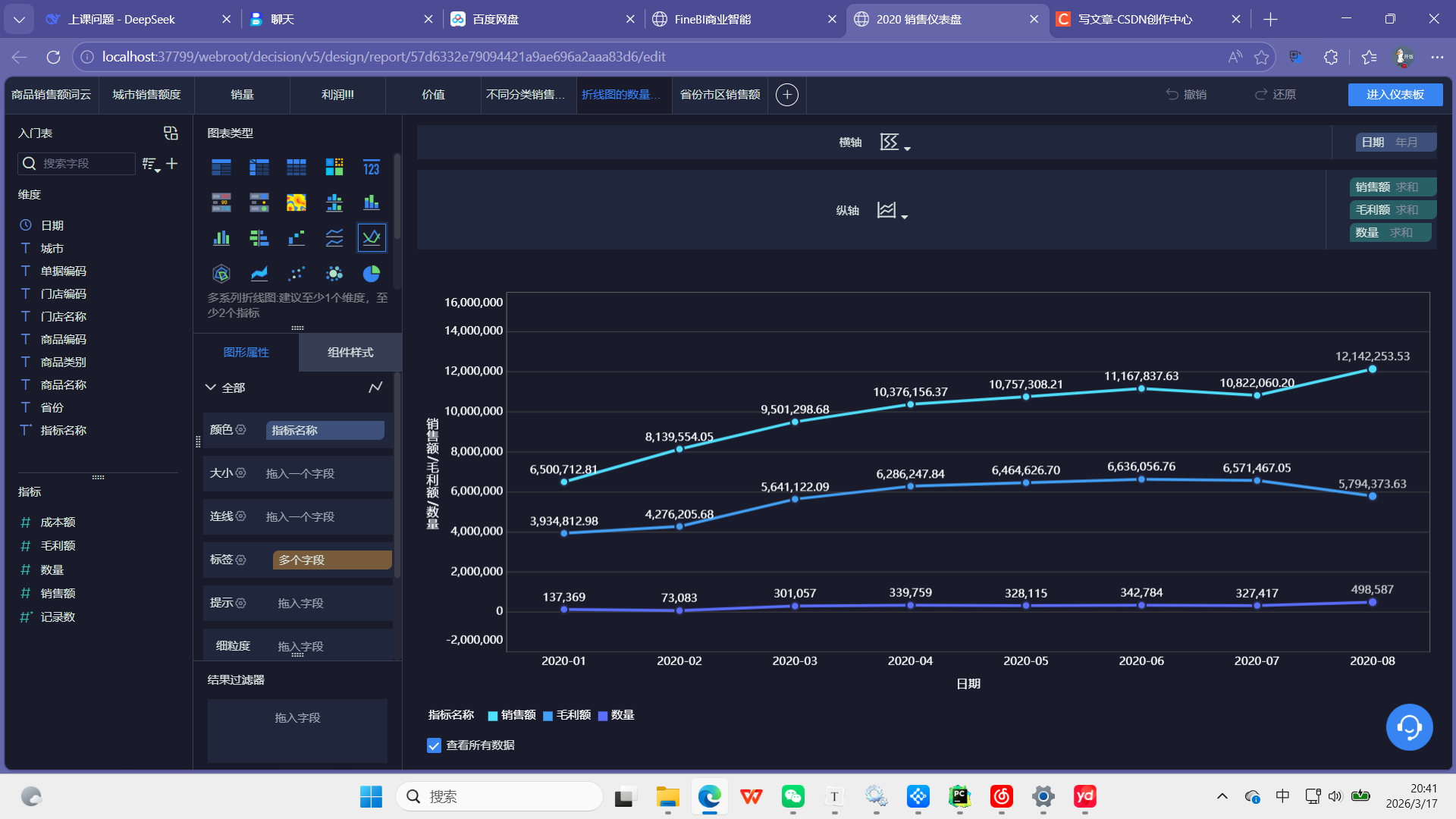
Task: Click the 撤销 undo button
Action: (x=1186, y=95)
